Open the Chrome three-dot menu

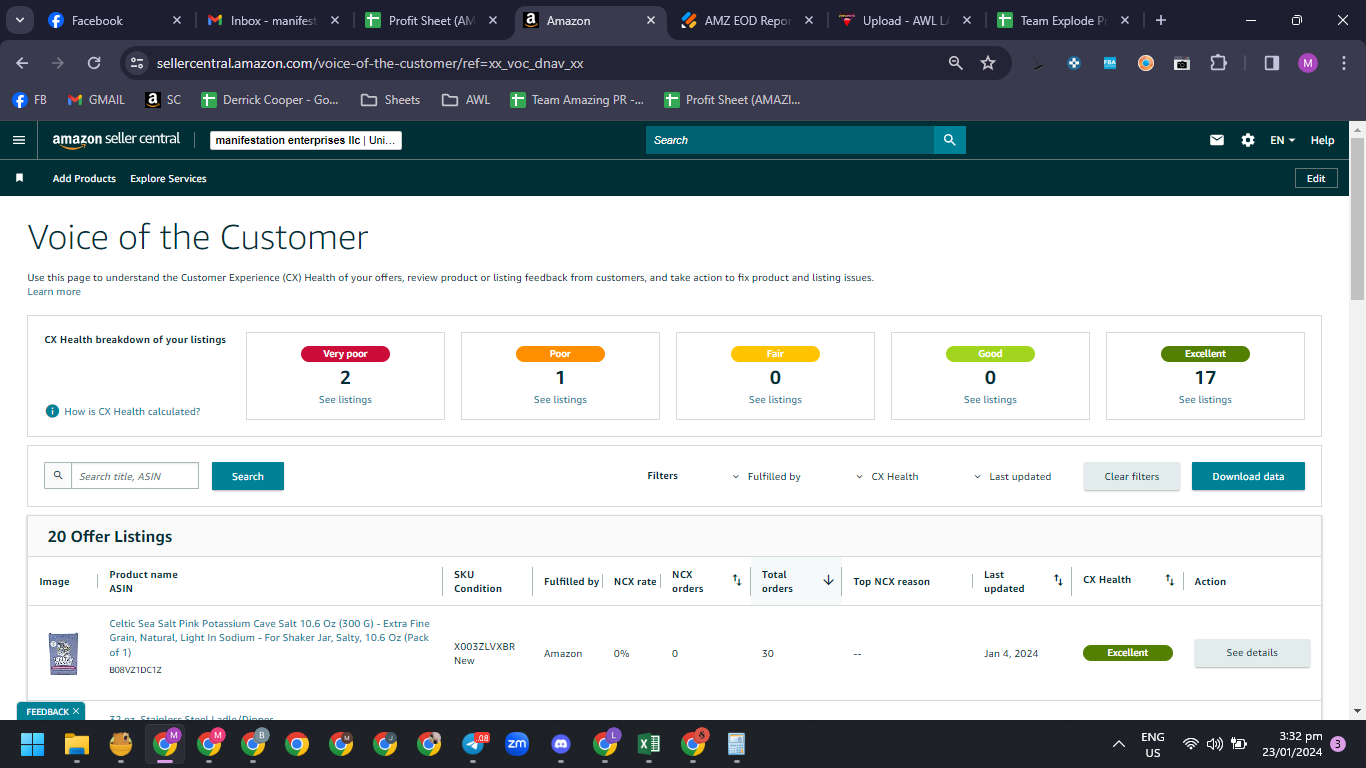[1343, 63]
